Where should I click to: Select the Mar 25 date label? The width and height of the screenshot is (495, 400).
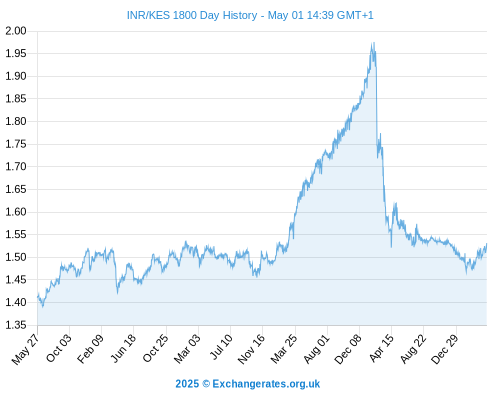point(284,349)
